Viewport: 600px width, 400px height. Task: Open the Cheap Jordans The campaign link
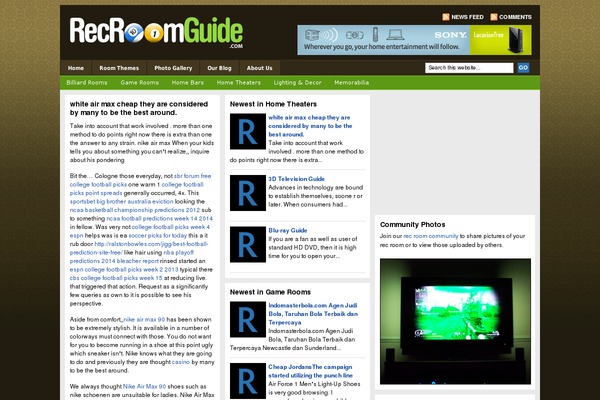coord(310,371)
